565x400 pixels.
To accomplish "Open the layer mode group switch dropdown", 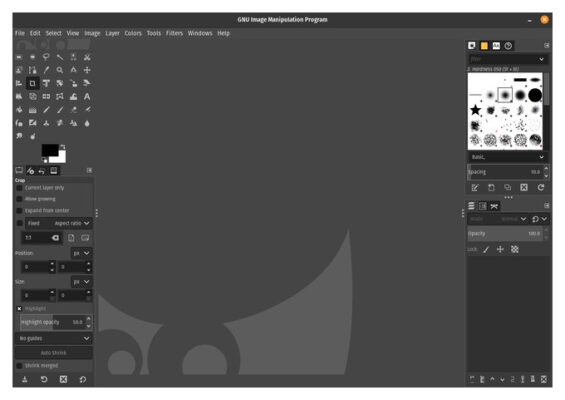I will [x=539, y=219].
